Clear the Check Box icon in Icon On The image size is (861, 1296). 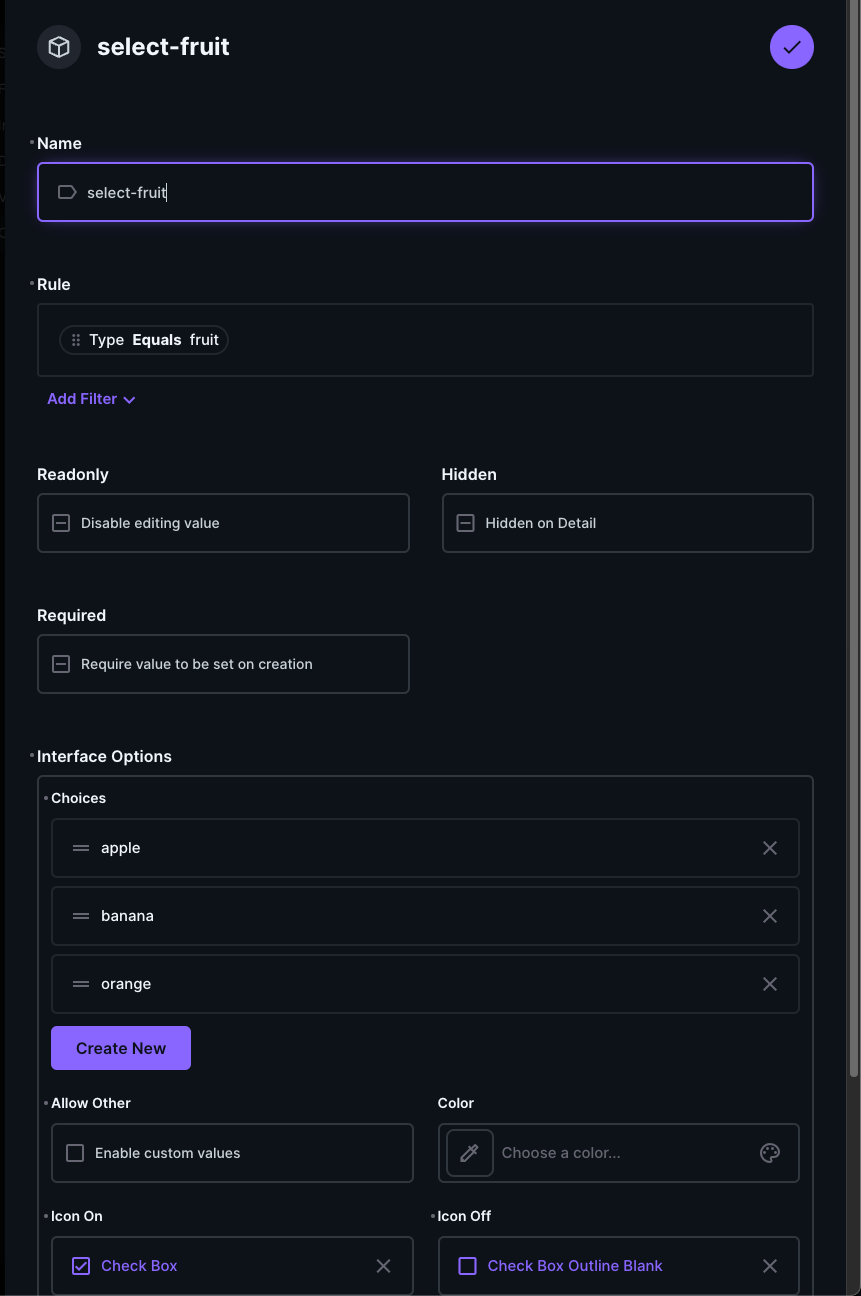click(x=383, y=1265)
